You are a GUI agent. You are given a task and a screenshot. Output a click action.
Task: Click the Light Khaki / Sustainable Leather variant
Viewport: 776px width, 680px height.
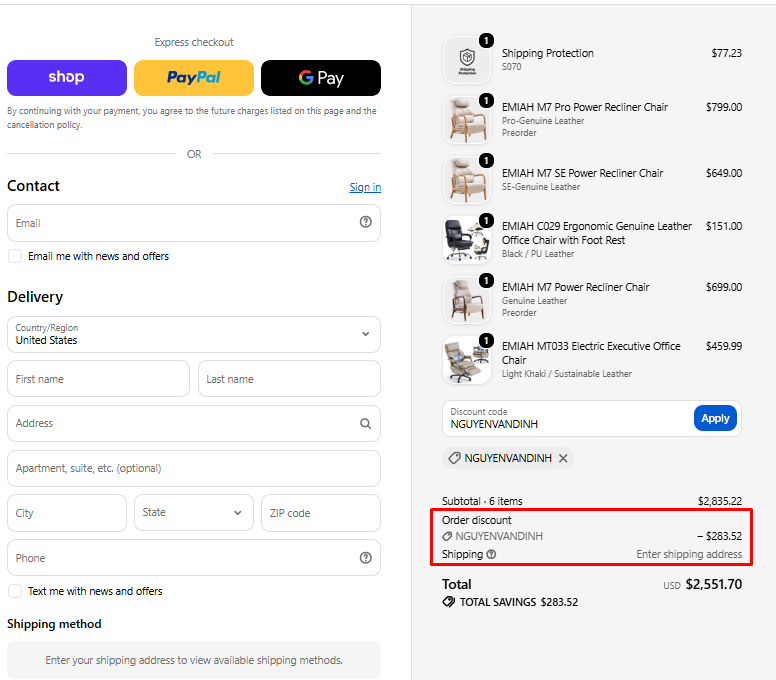coord(567,374)
